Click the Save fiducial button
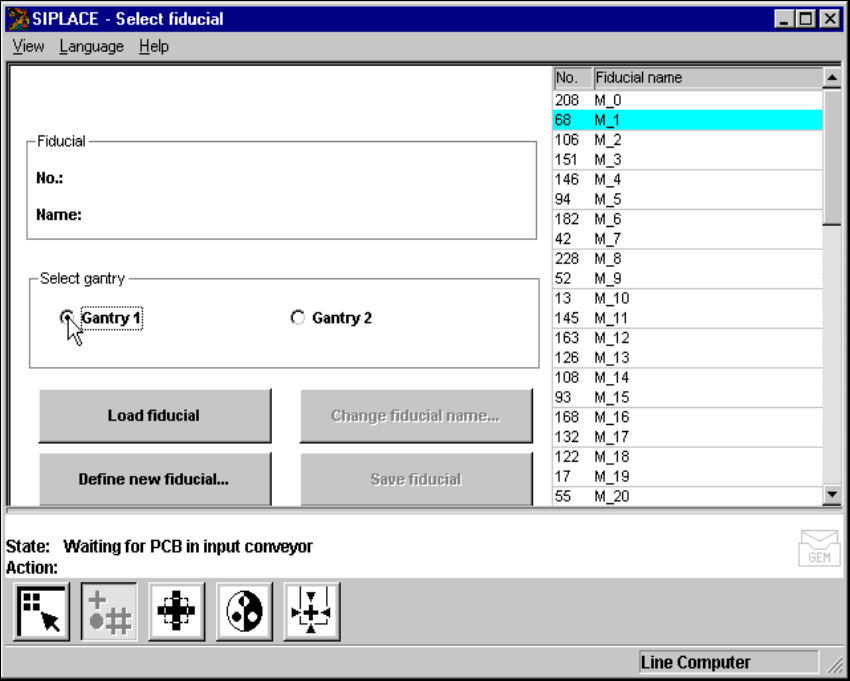The width and height of the screenshot is (850, 681). pos(416,479)
